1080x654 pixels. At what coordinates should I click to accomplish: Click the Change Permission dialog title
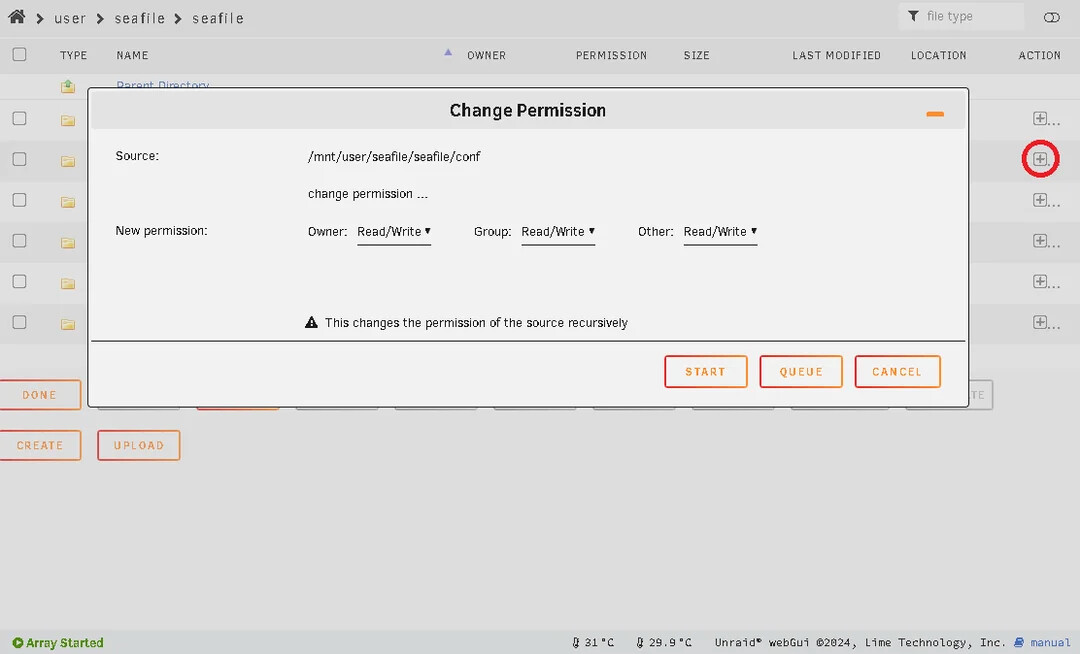528,111
